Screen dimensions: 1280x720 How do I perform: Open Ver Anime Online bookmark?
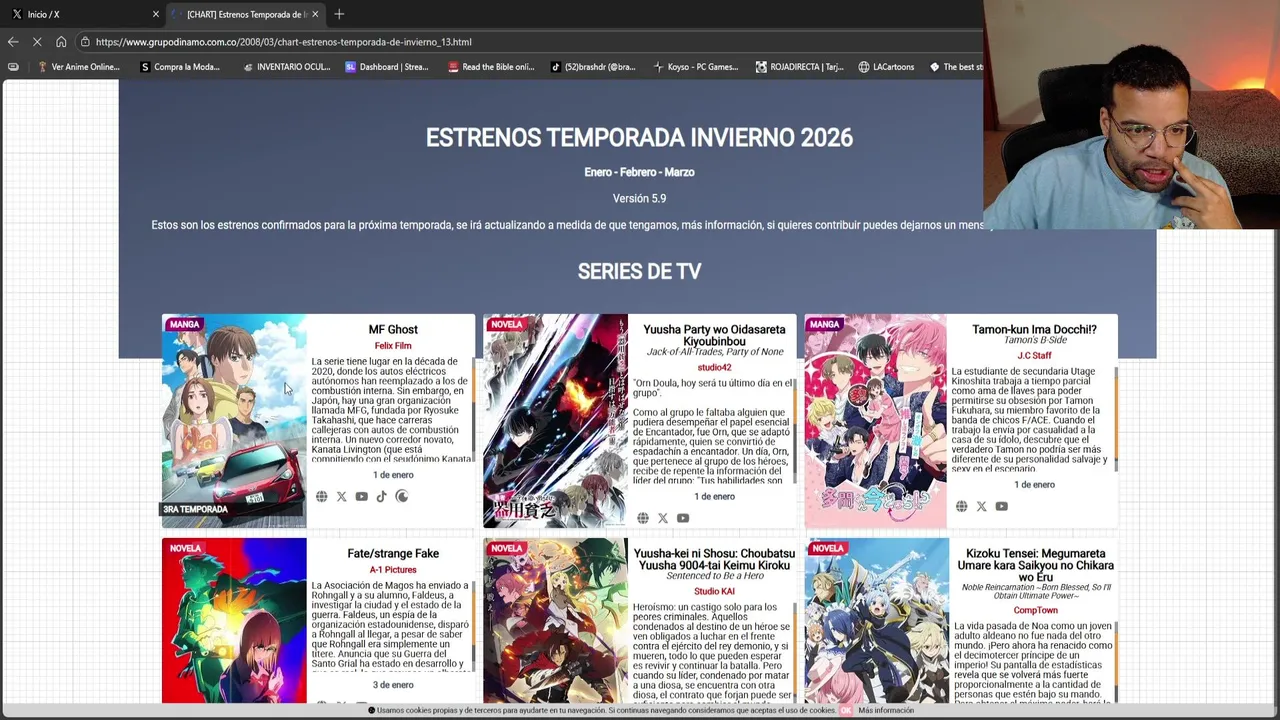(78, 67)
